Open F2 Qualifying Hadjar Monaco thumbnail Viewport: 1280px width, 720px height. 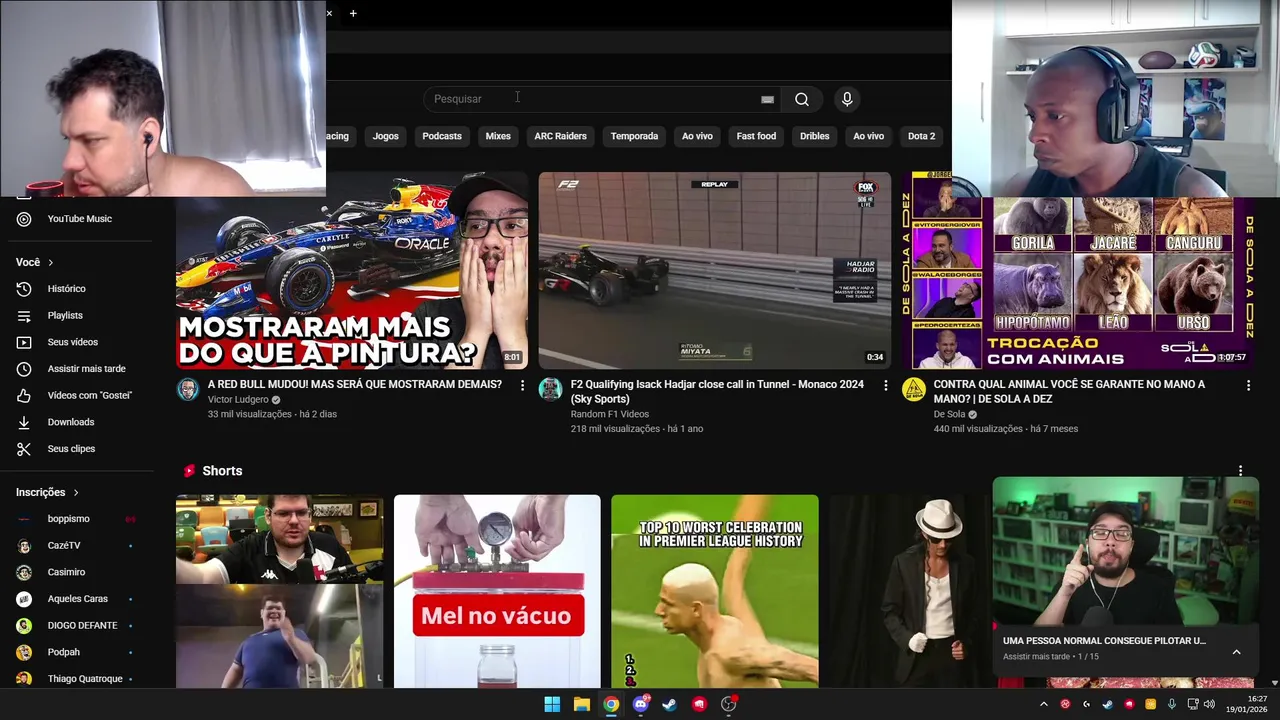point(714,270)
